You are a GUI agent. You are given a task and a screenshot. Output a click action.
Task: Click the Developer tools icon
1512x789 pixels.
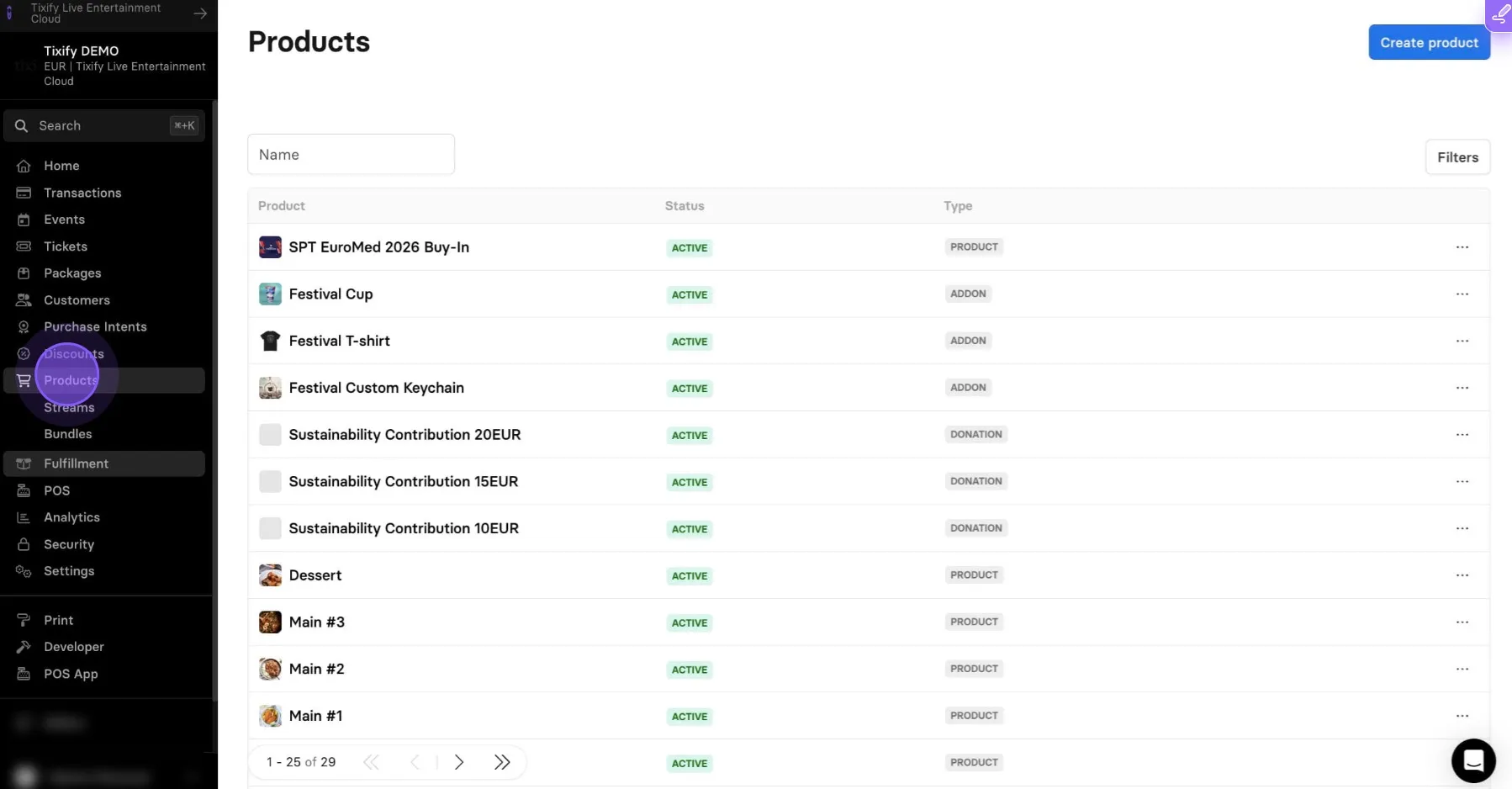(24, 647)
